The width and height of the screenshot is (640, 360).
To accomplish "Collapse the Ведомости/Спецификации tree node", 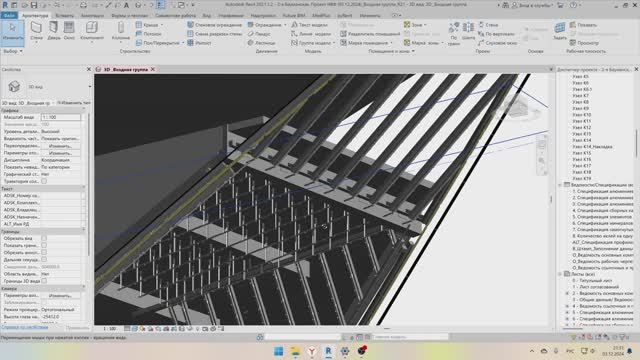I will coord(560,185).
